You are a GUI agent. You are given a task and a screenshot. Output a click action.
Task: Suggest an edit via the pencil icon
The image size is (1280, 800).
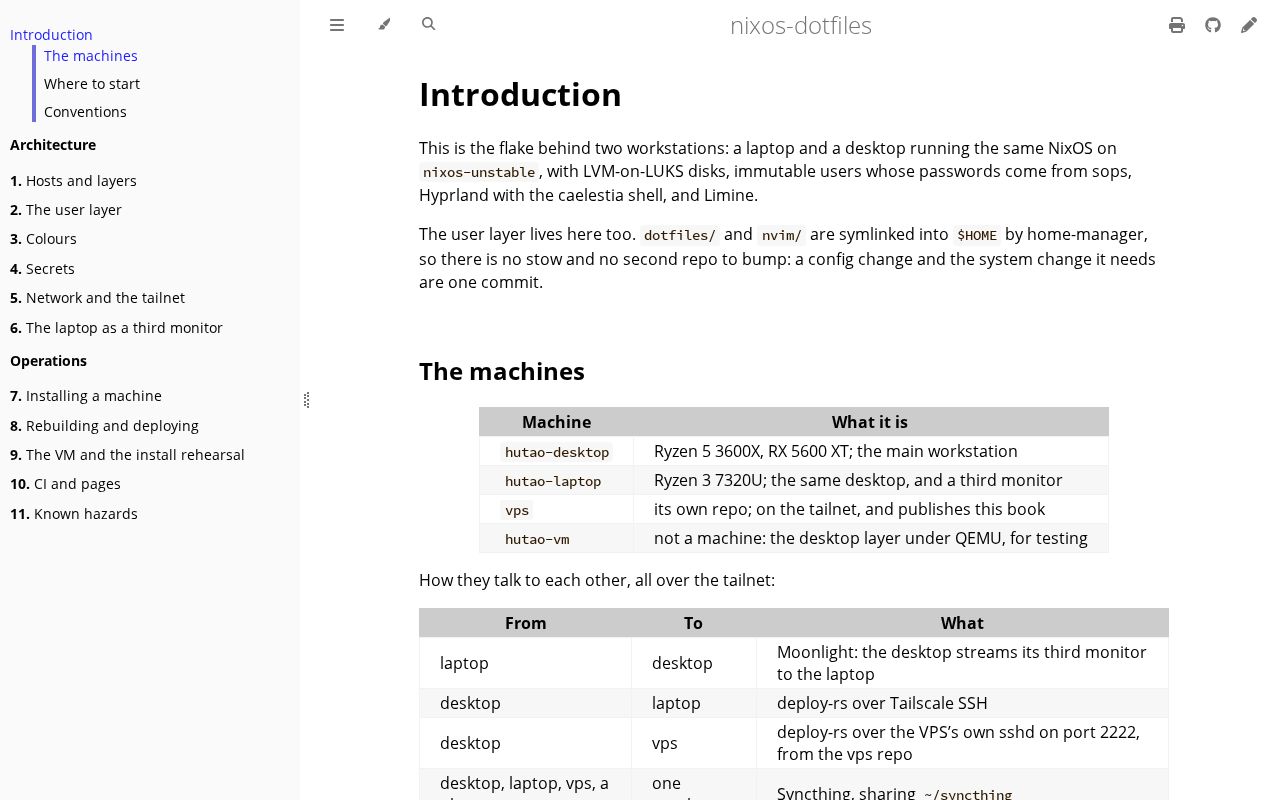1249,25
